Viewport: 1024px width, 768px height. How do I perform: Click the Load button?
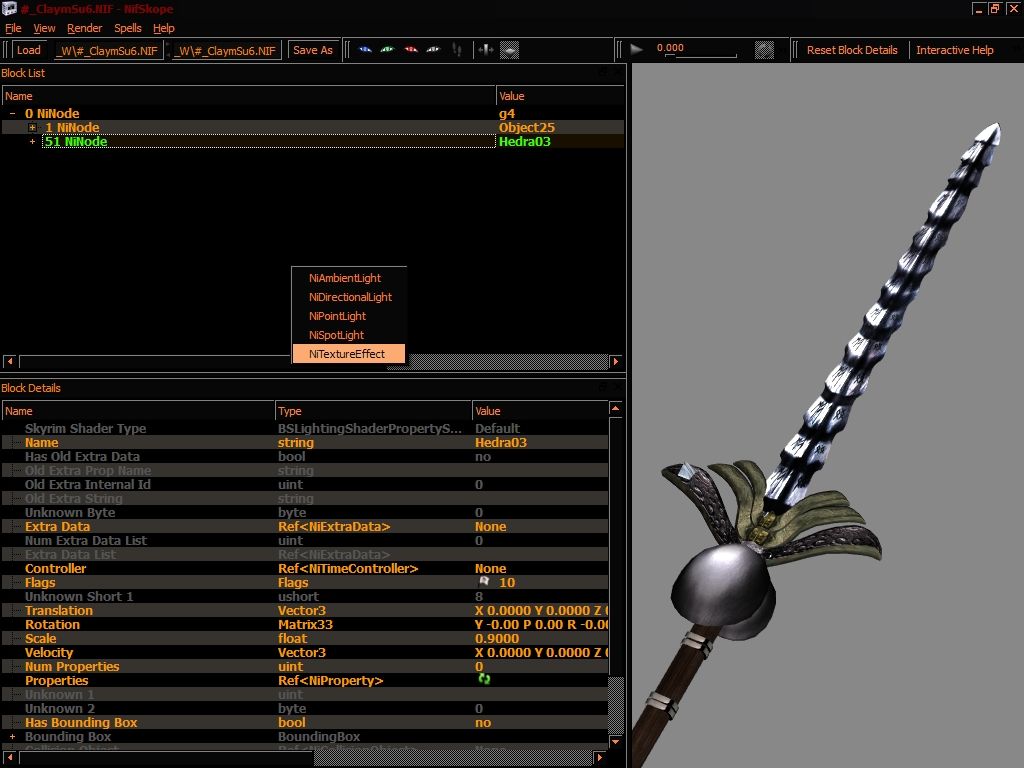coord(29,50)
